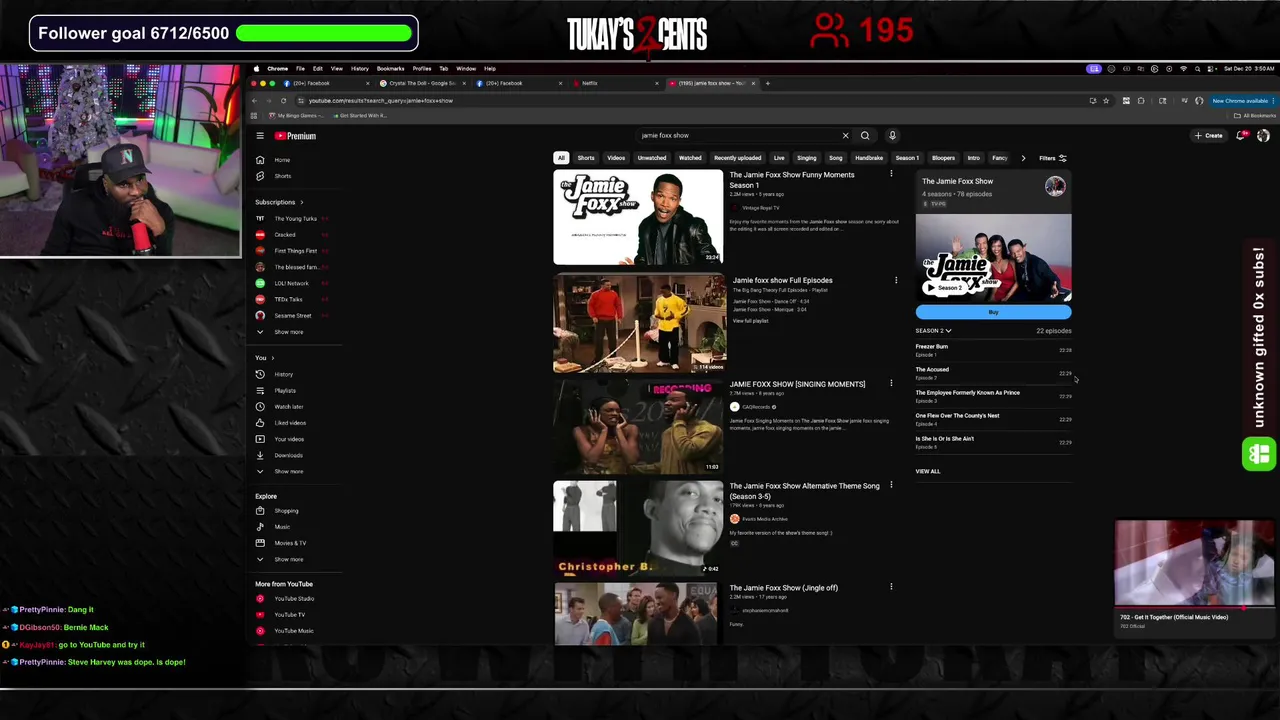Select the Shorts filter chip
The image size is (1280, 720).
(586, 158)
